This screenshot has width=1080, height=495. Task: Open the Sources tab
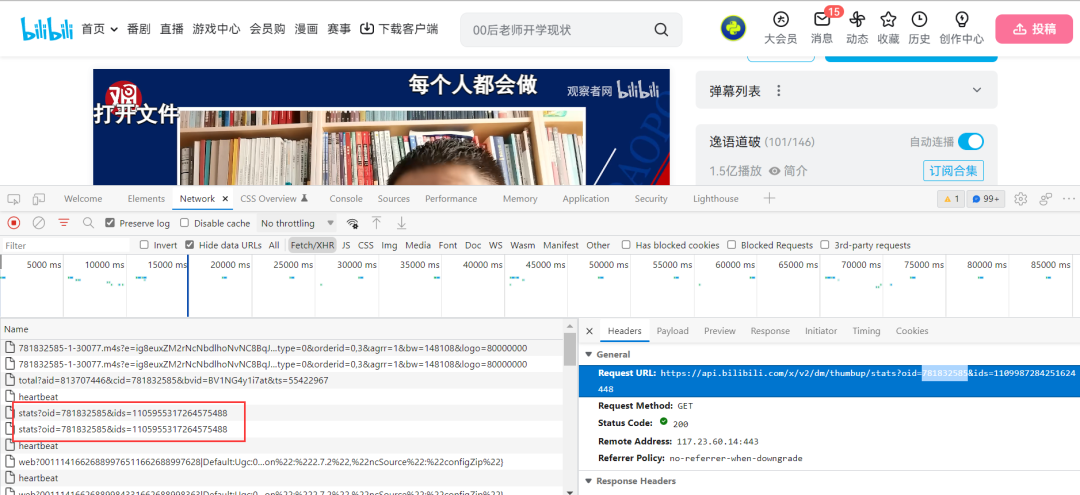393,198
